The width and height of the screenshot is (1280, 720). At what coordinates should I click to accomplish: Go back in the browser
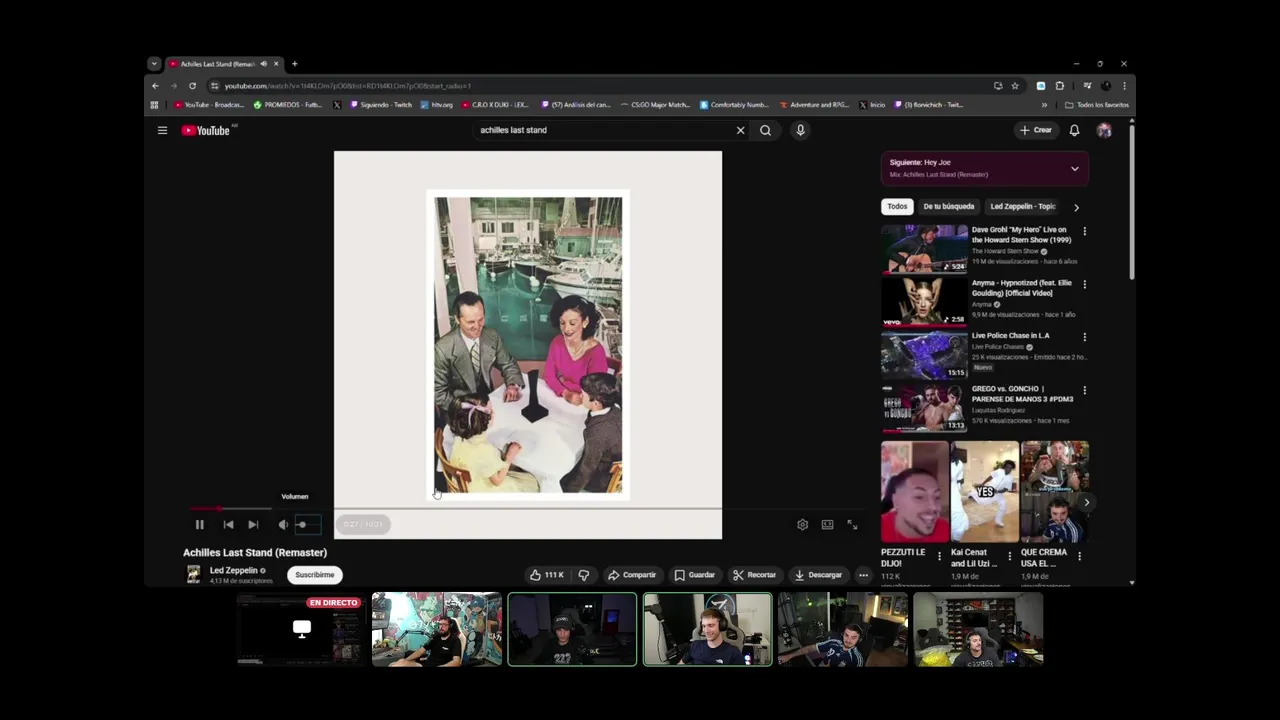[x=155, y=86]
